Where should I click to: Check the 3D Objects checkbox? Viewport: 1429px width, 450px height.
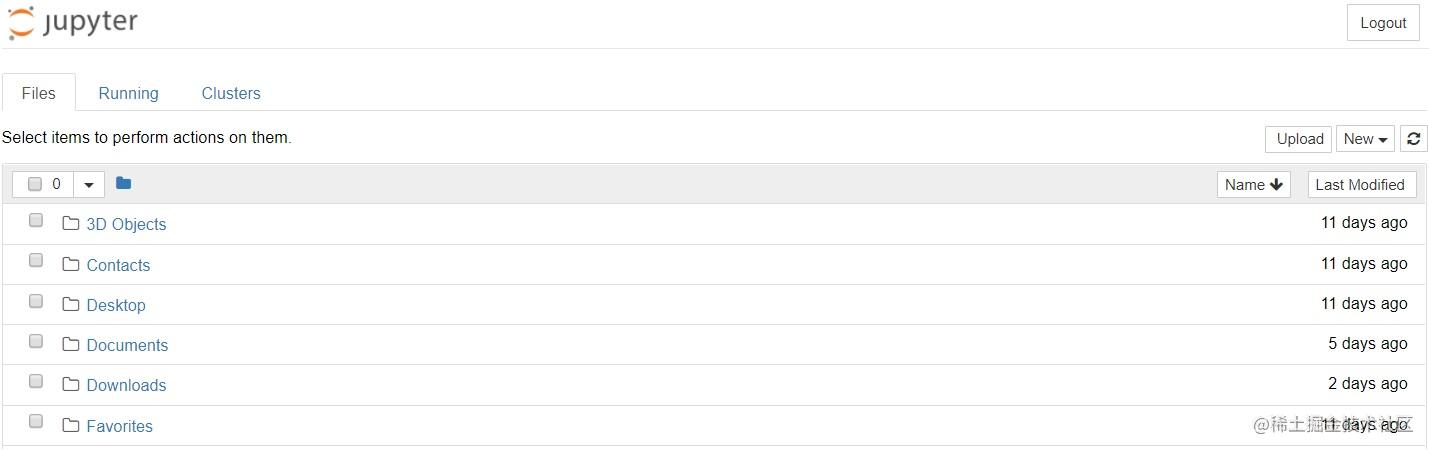tap(36, 220)
